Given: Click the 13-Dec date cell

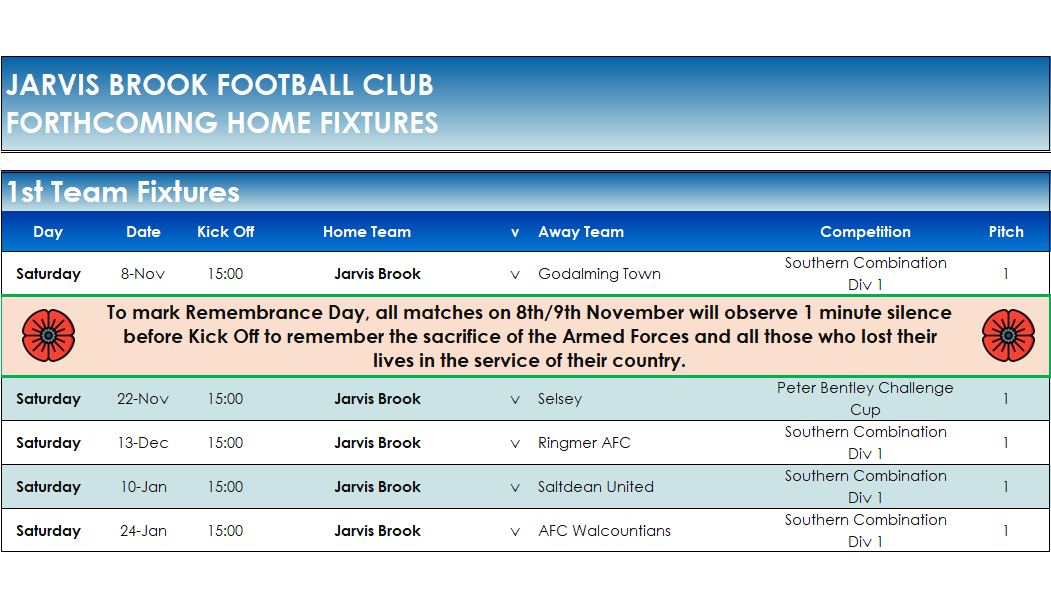Looking at the screenshot, I should point(143,443).
